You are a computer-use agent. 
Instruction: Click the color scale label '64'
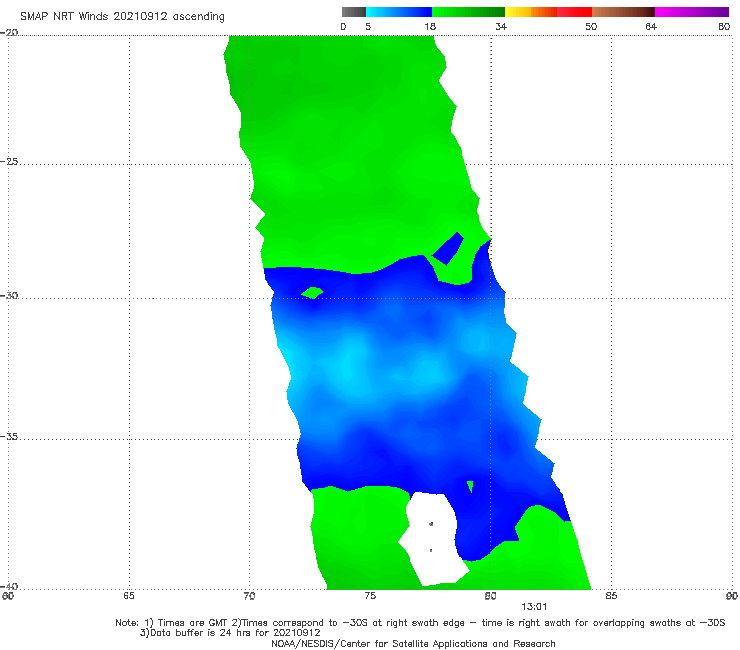point(651,27)
